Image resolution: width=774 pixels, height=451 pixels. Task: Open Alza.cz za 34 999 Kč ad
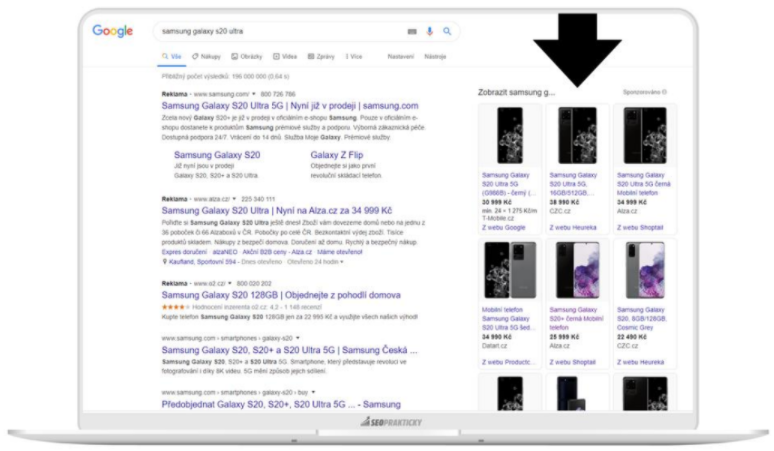point(276,211)
